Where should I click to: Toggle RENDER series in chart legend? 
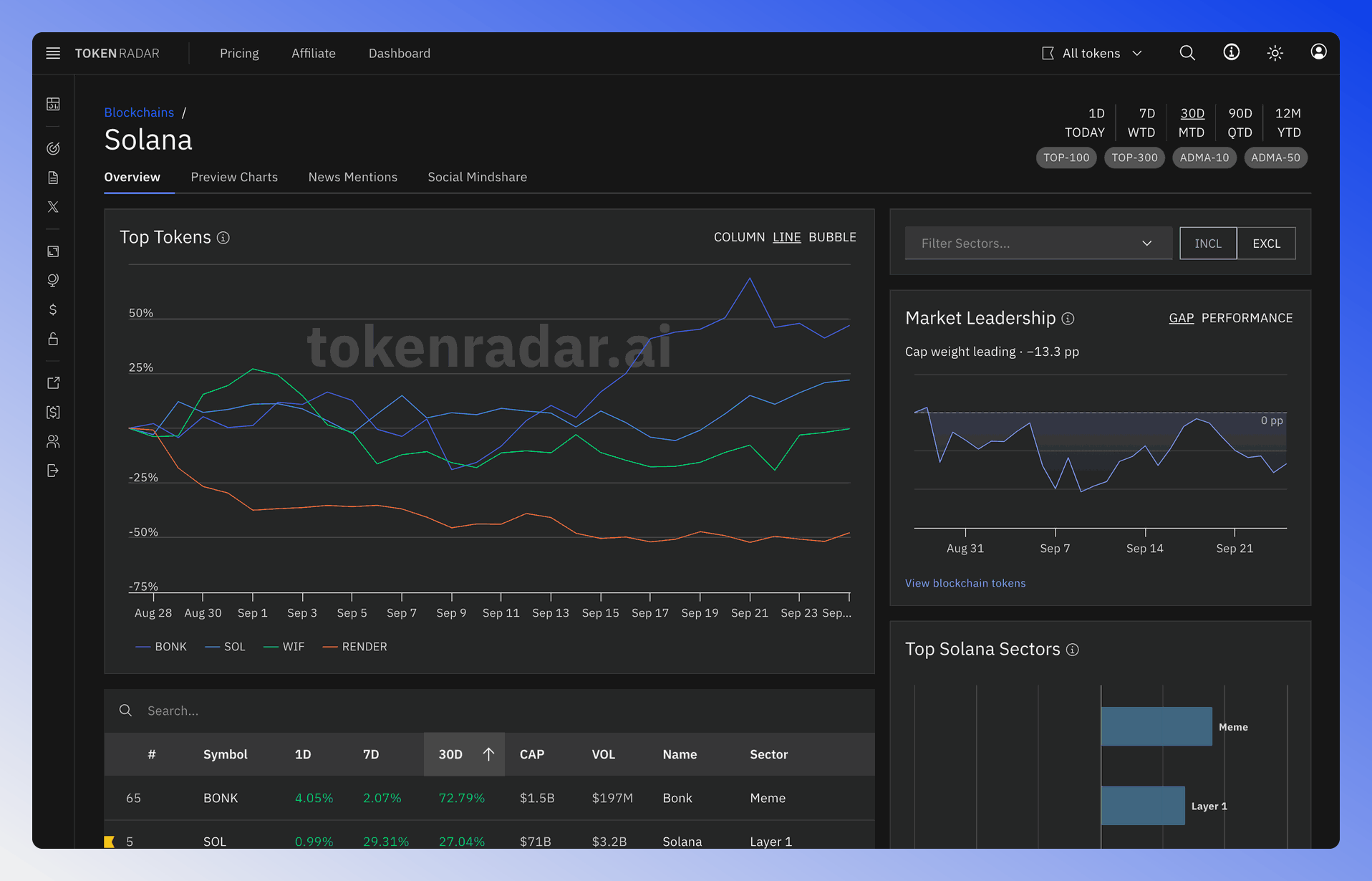pos(355,647)
